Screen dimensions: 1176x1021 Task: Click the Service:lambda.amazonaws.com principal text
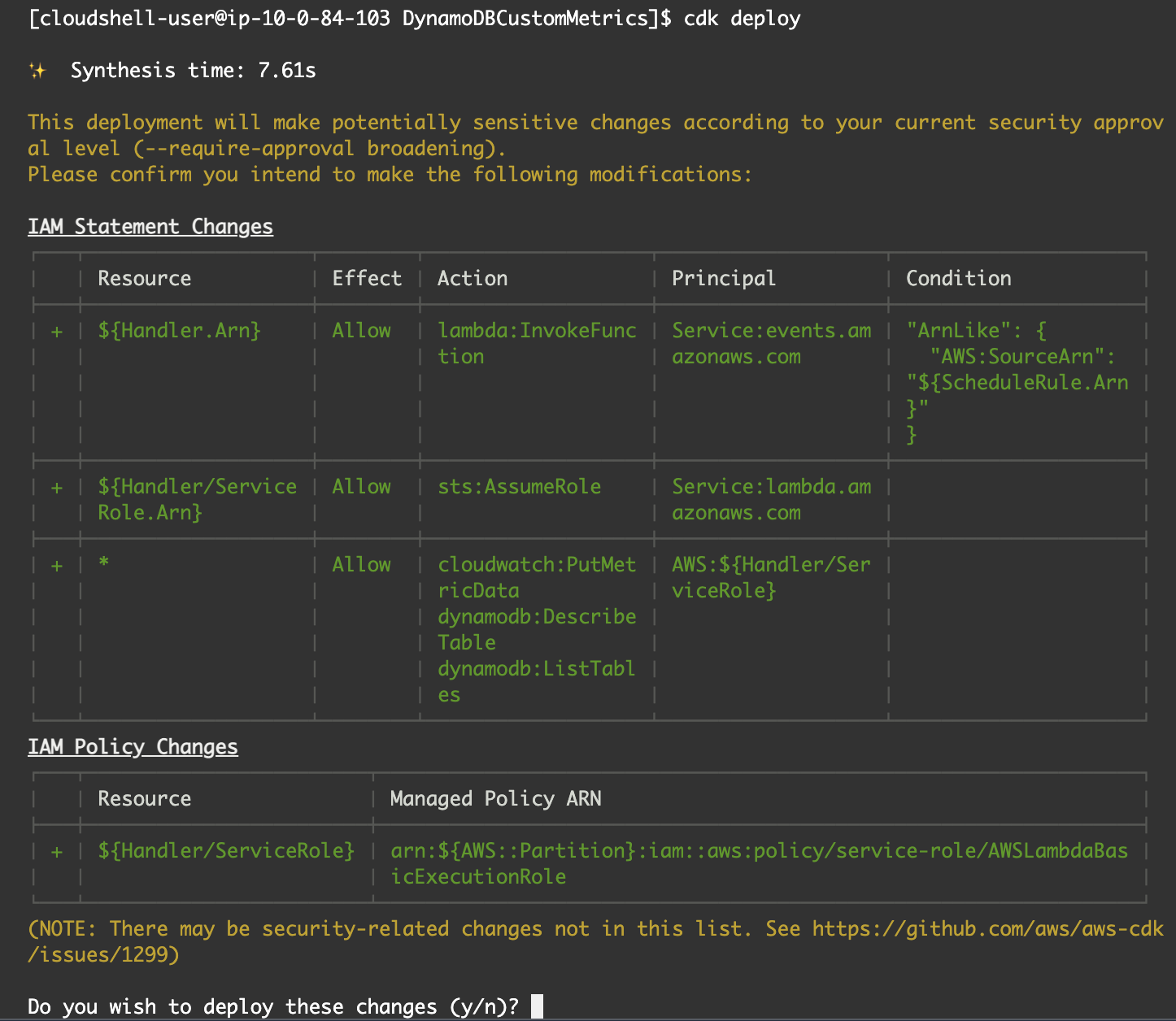(x=771, y=499)
